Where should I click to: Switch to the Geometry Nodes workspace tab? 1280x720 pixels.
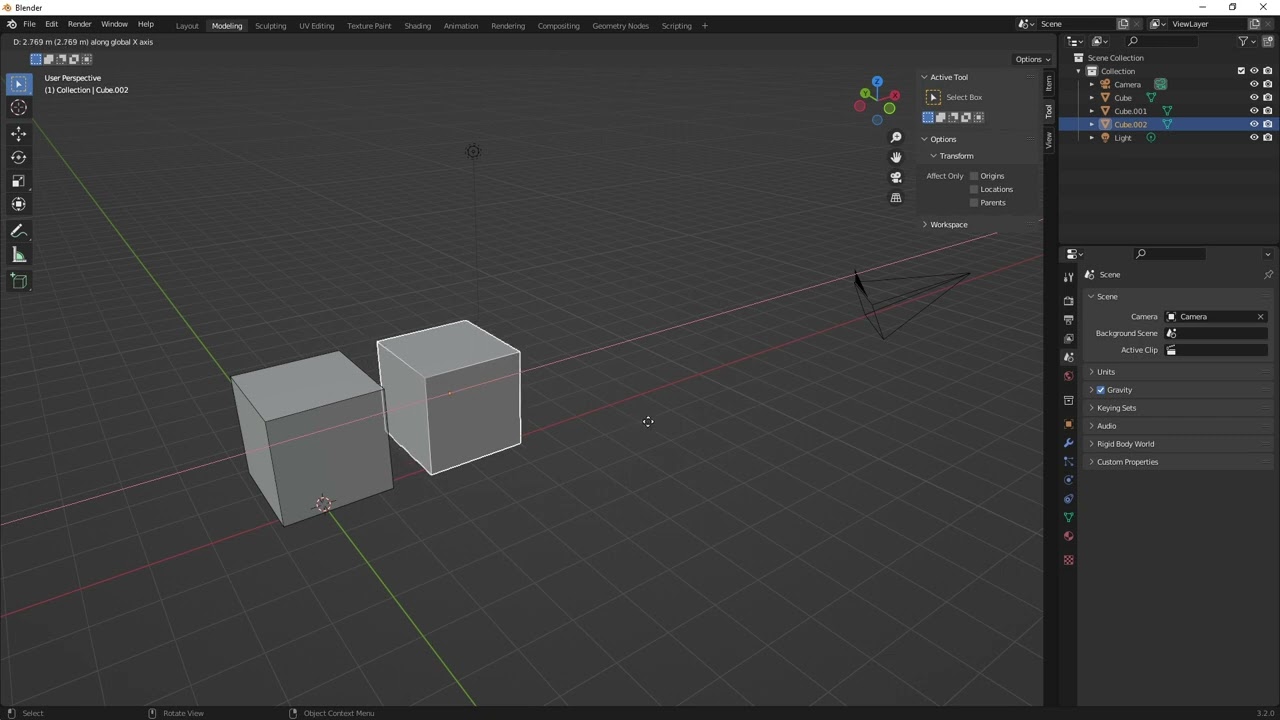point(620,26)
